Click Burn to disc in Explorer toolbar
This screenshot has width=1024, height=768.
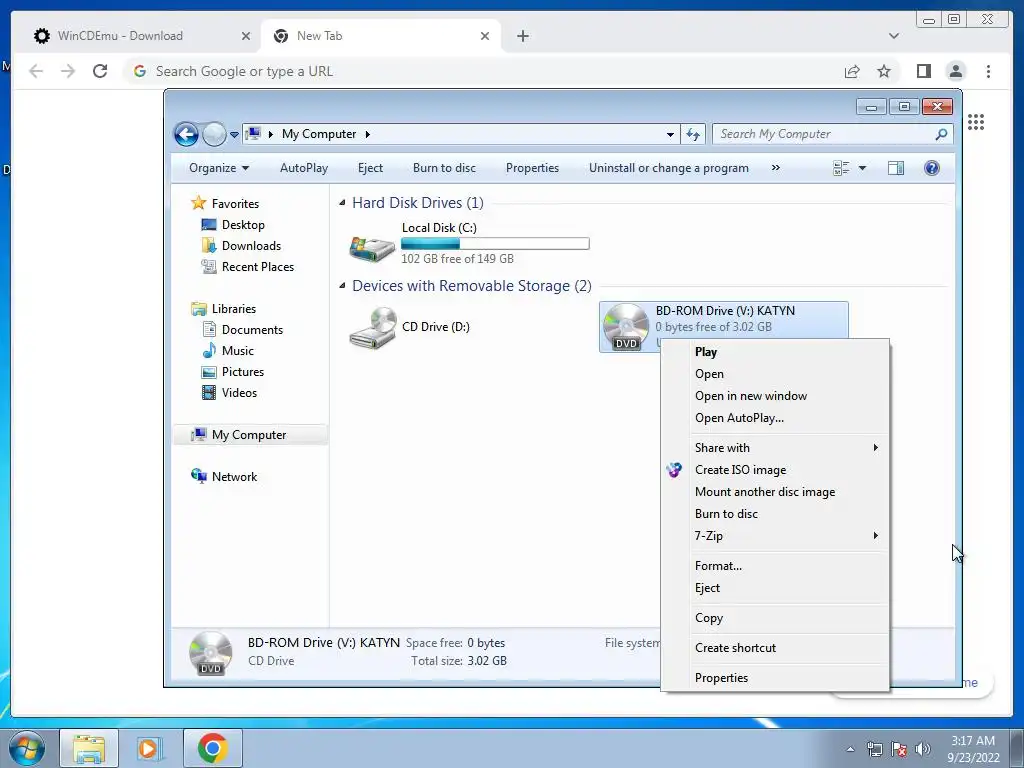444,168
